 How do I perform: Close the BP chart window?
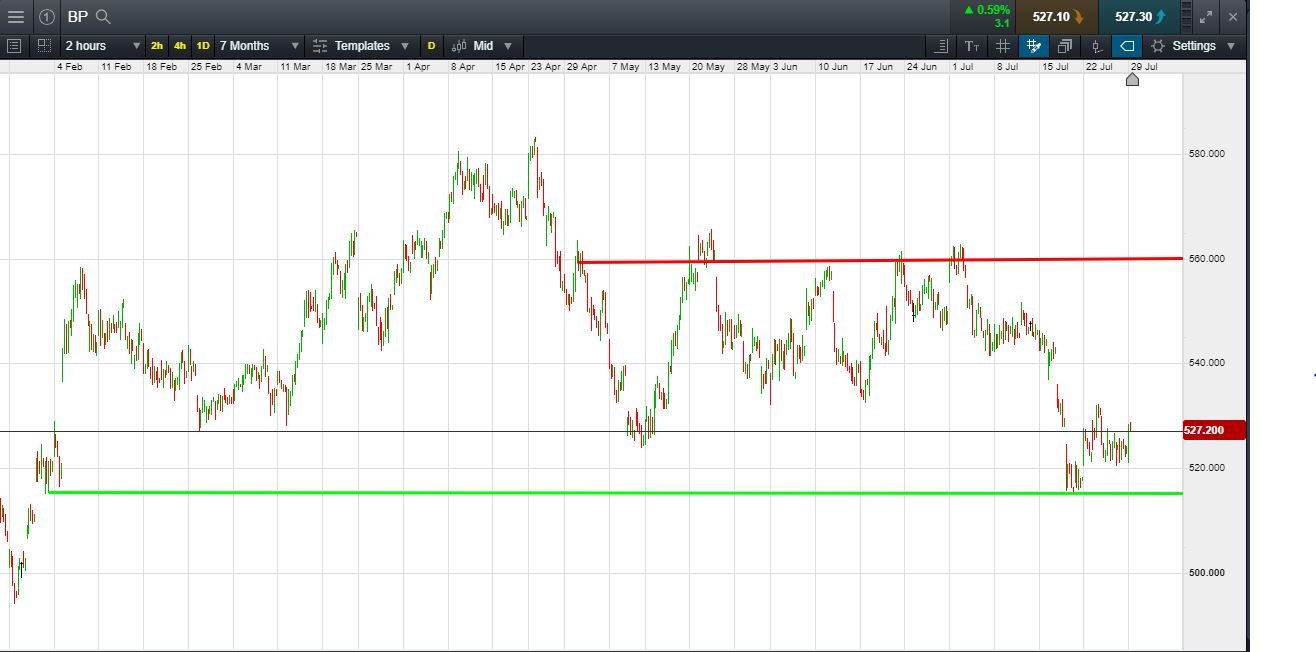[x=1233, y=17]
